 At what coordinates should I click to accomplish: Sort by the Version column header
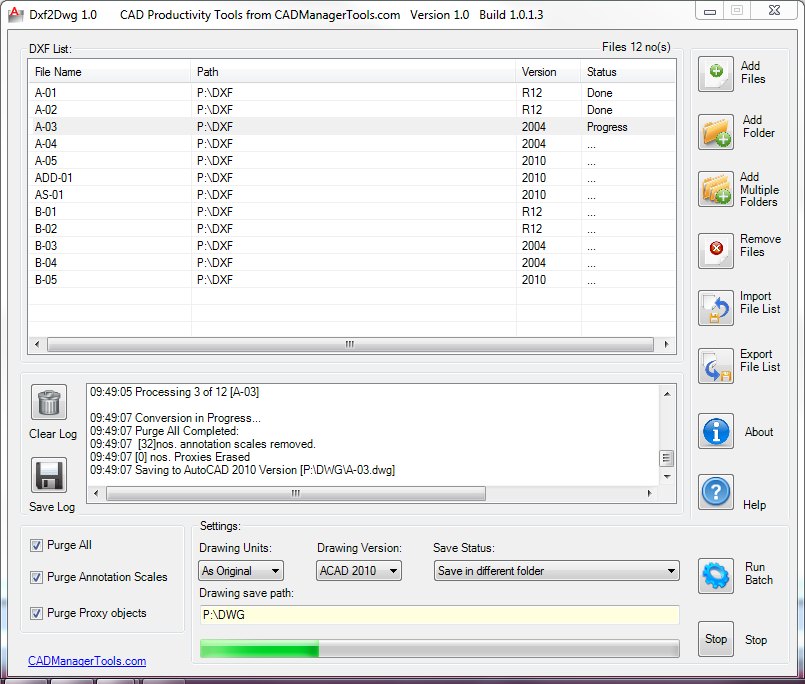coord(548,72)
